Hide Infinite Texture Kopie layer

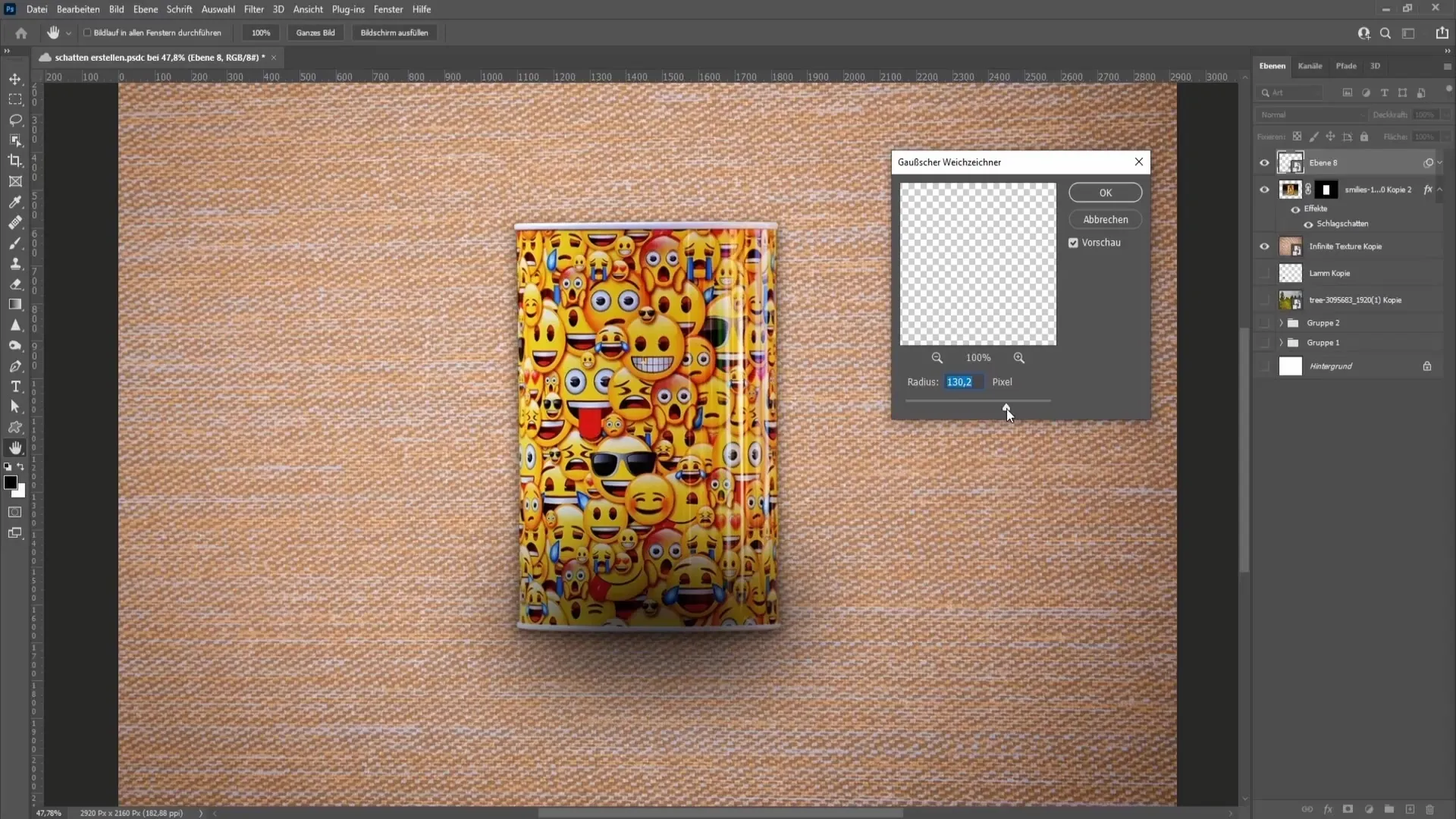1264,246
